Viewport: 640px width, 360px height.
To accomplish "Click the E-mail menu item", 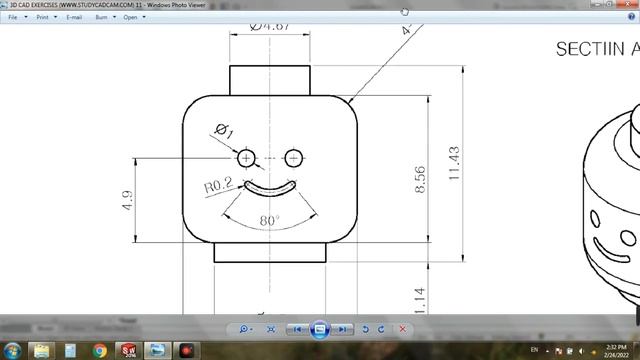I will click(x=74, y=17).
